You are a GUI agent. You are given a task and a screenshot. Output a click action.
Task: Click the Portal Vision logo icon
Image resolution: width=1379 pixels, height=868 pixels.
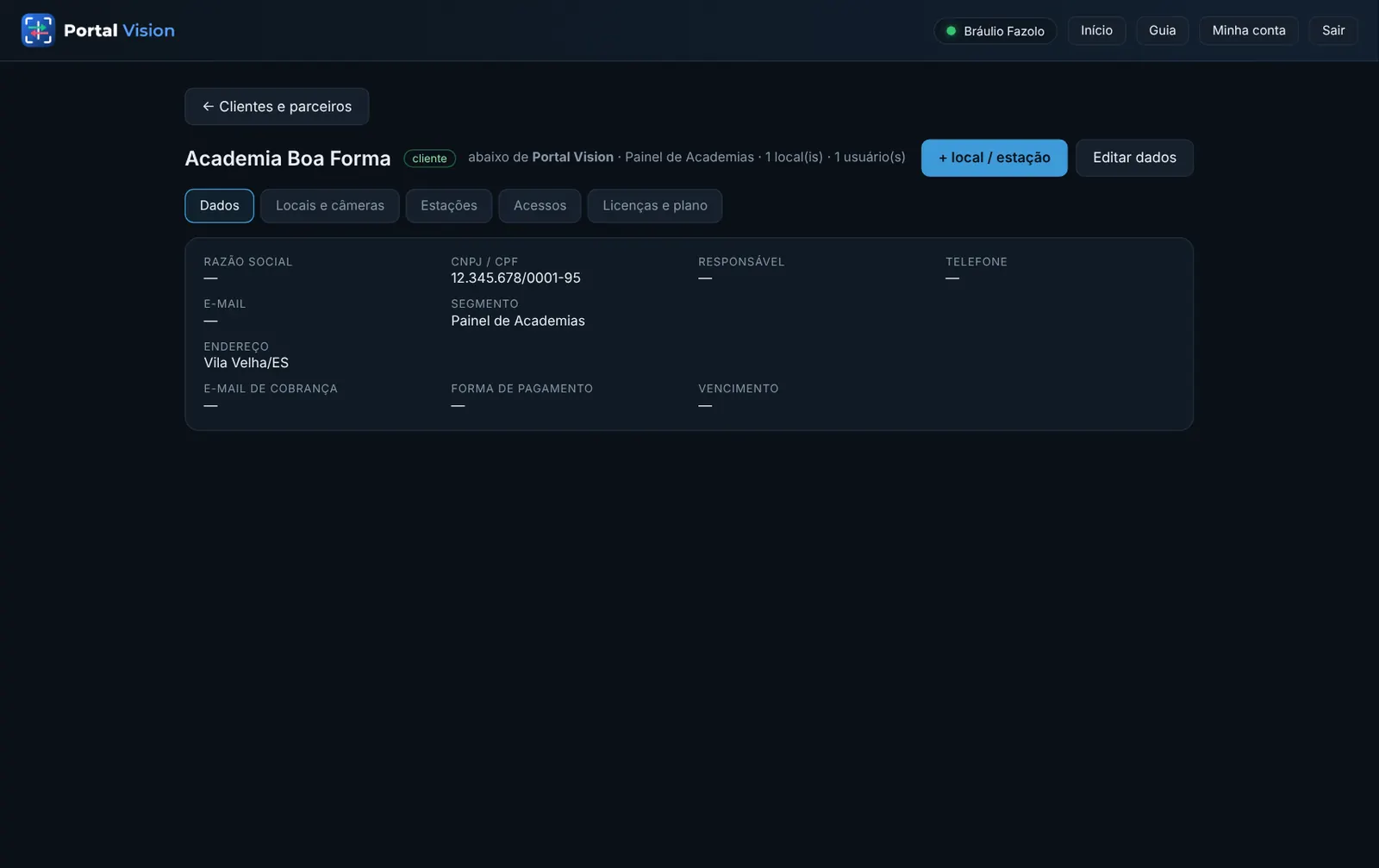tap(38, 30)
